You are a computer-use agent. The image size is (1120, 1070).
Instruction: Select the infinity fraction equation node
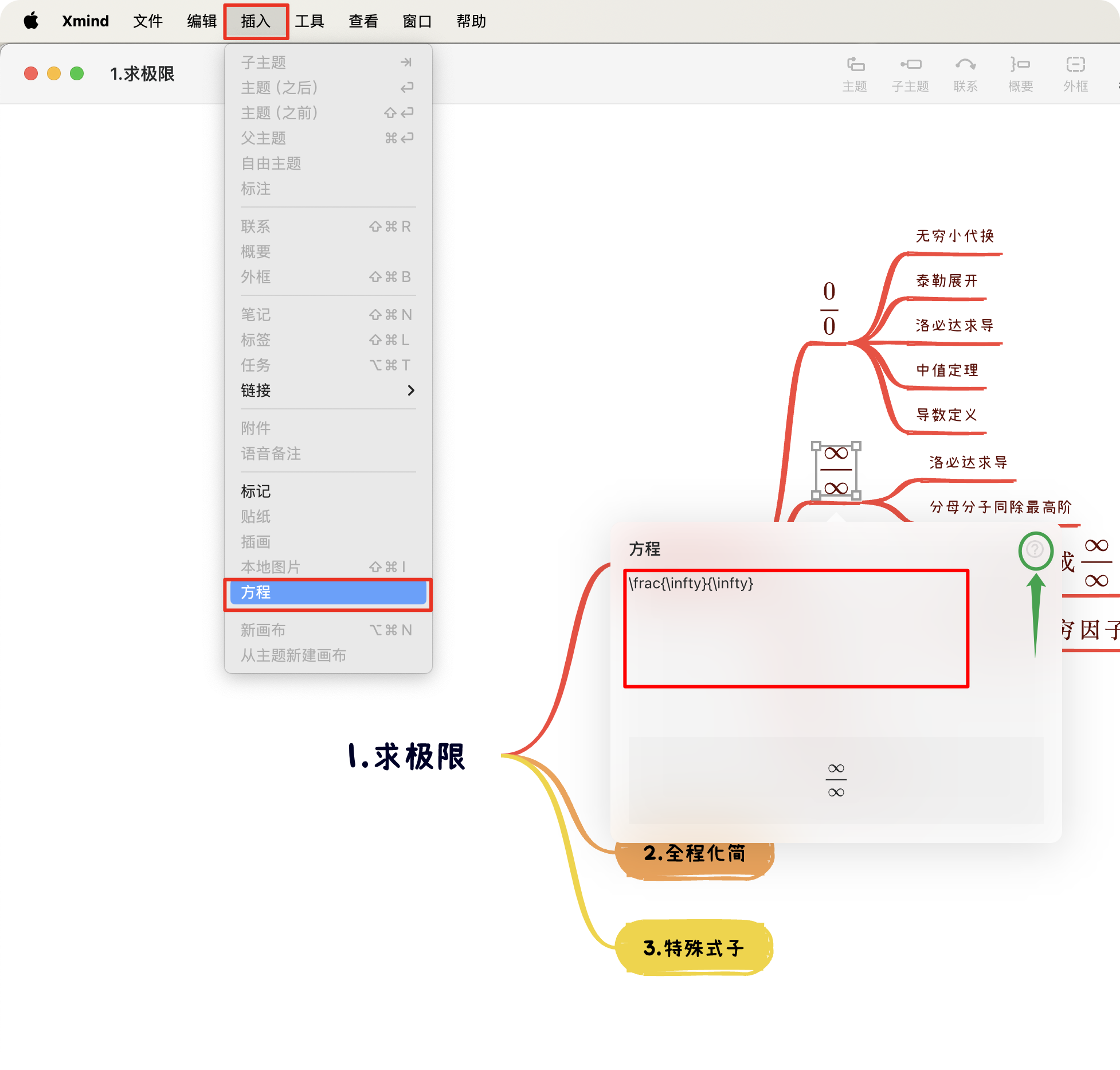(836, 471)
